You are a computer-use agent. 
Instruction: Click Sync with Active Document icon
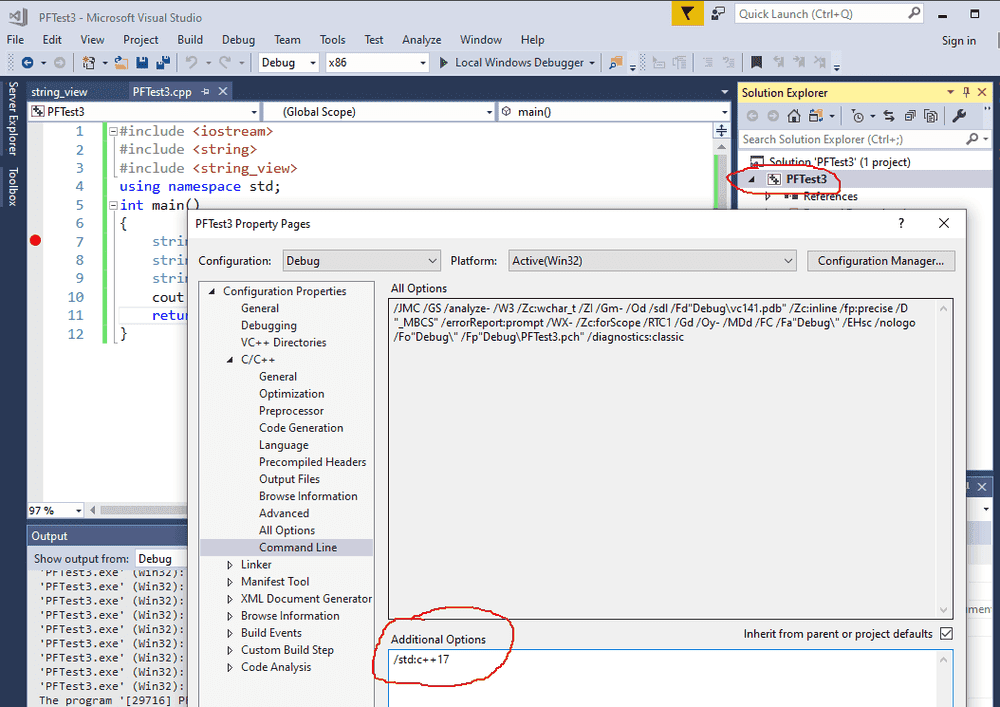click(x=888, y=117)
